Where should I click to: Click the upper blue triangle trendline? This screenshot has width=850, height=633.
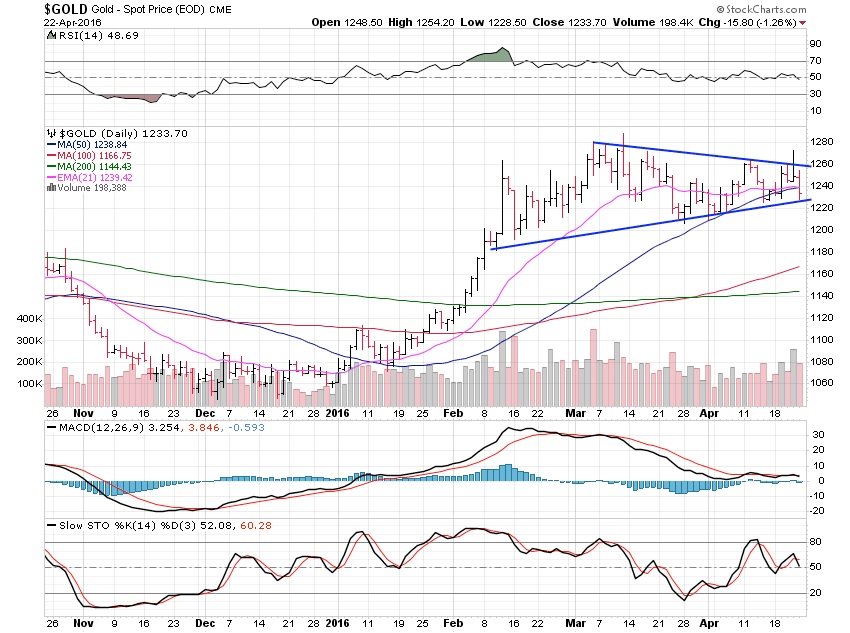coord(702,154)
